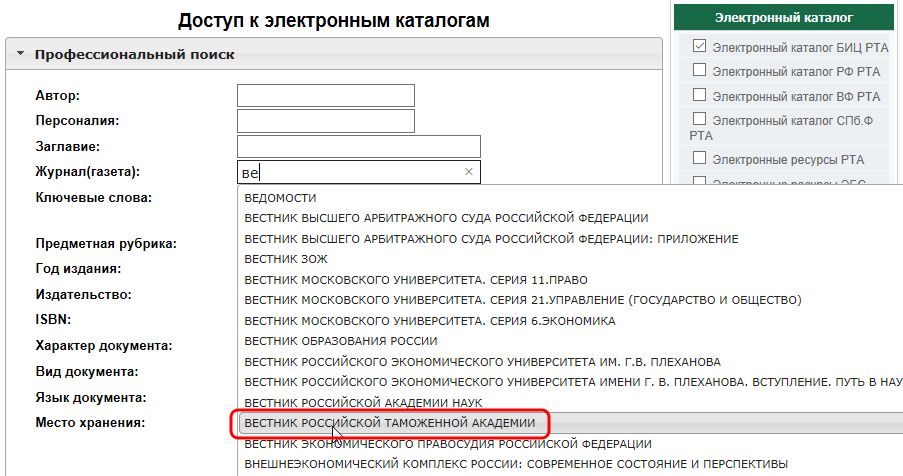Select ВЕСТНИК ЗОЖ suggestion
Viewport: 903px width, 476px height.
(x=286, y=259)
